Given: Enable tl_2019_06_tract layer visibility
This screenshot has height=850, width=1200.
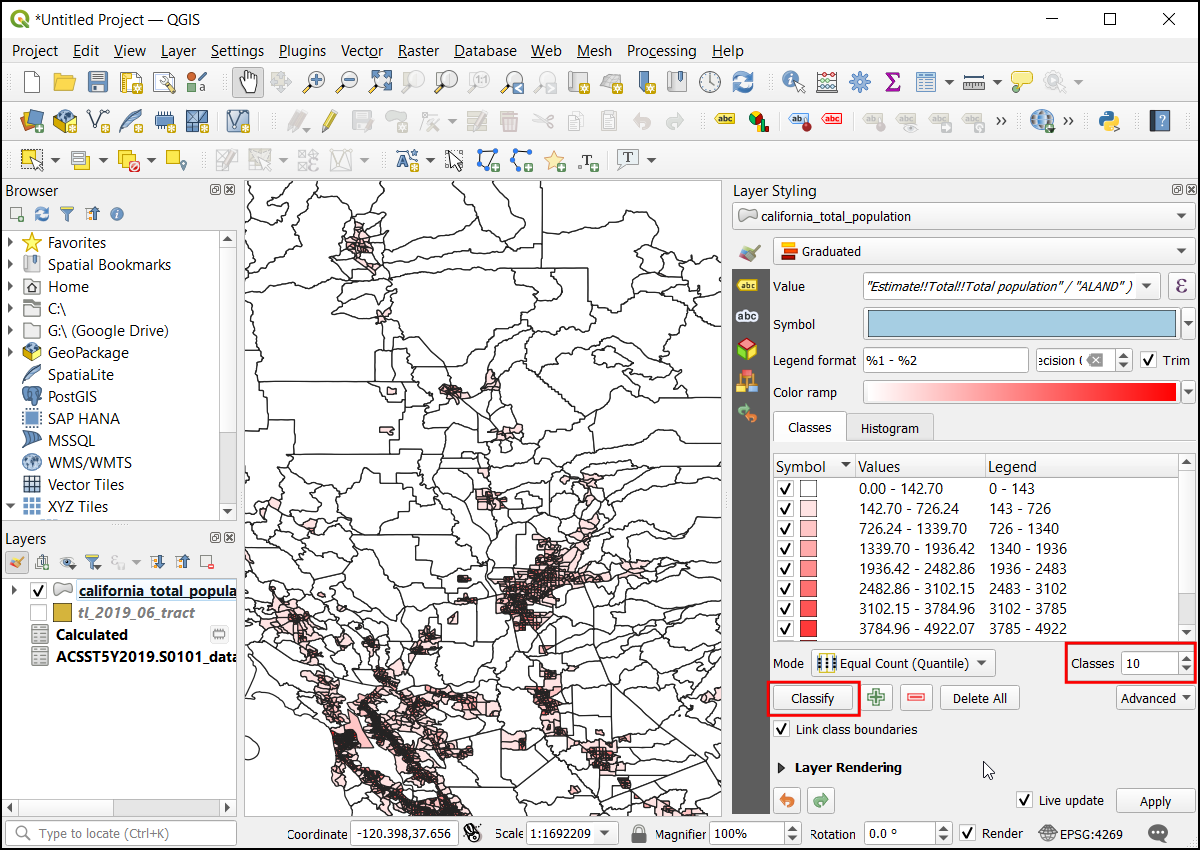Looking at the screenshot, I should (x=38, y=612).
